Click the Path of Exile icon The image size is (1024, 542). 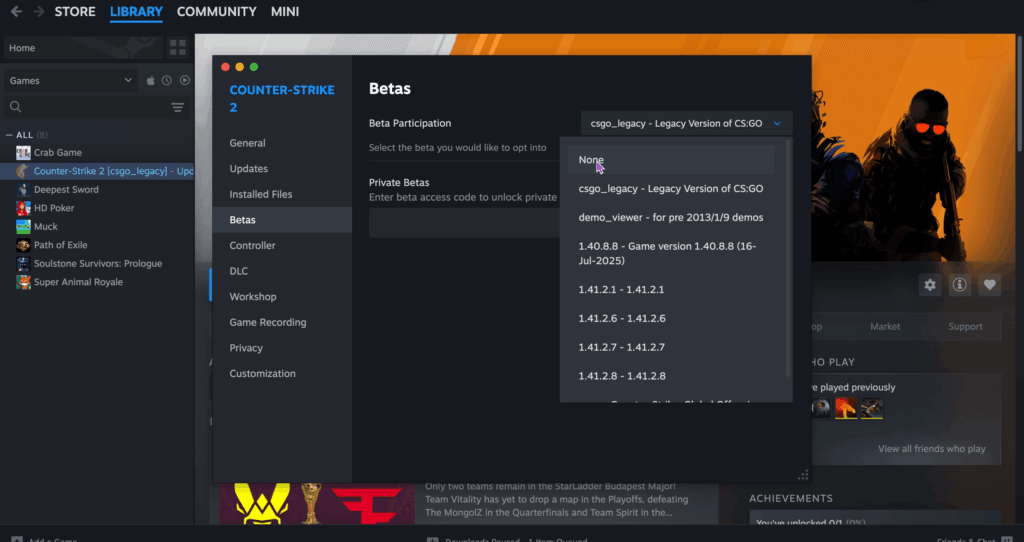tap(24, 245)
